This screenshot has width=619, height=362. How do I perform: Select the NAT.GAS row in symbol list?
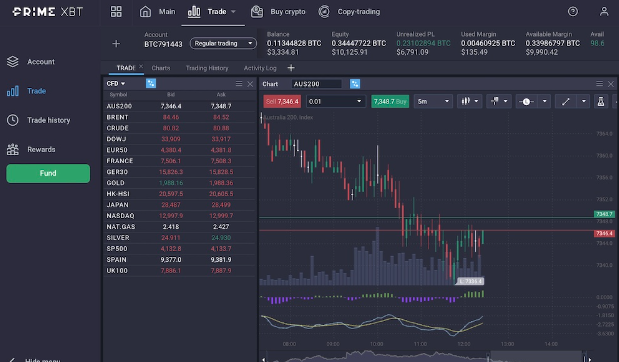180,227
